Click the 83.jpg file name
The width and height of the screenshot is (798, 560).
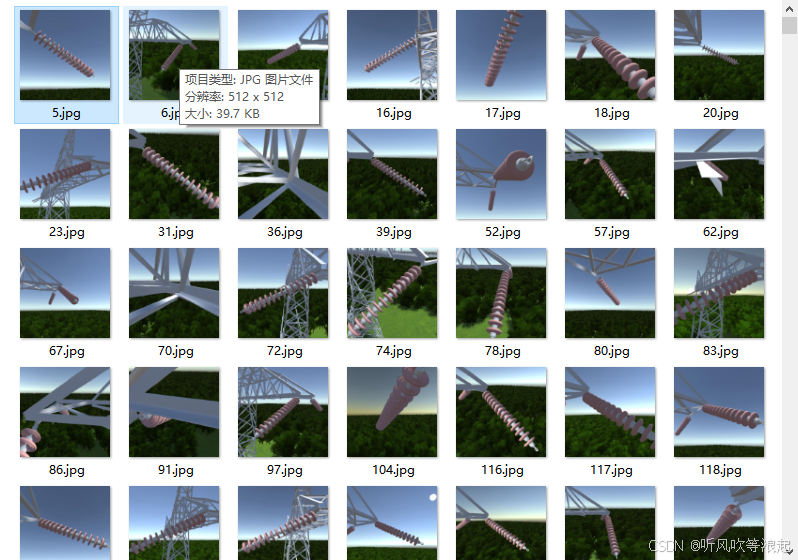pyautogui.click(x=721, y=351)
